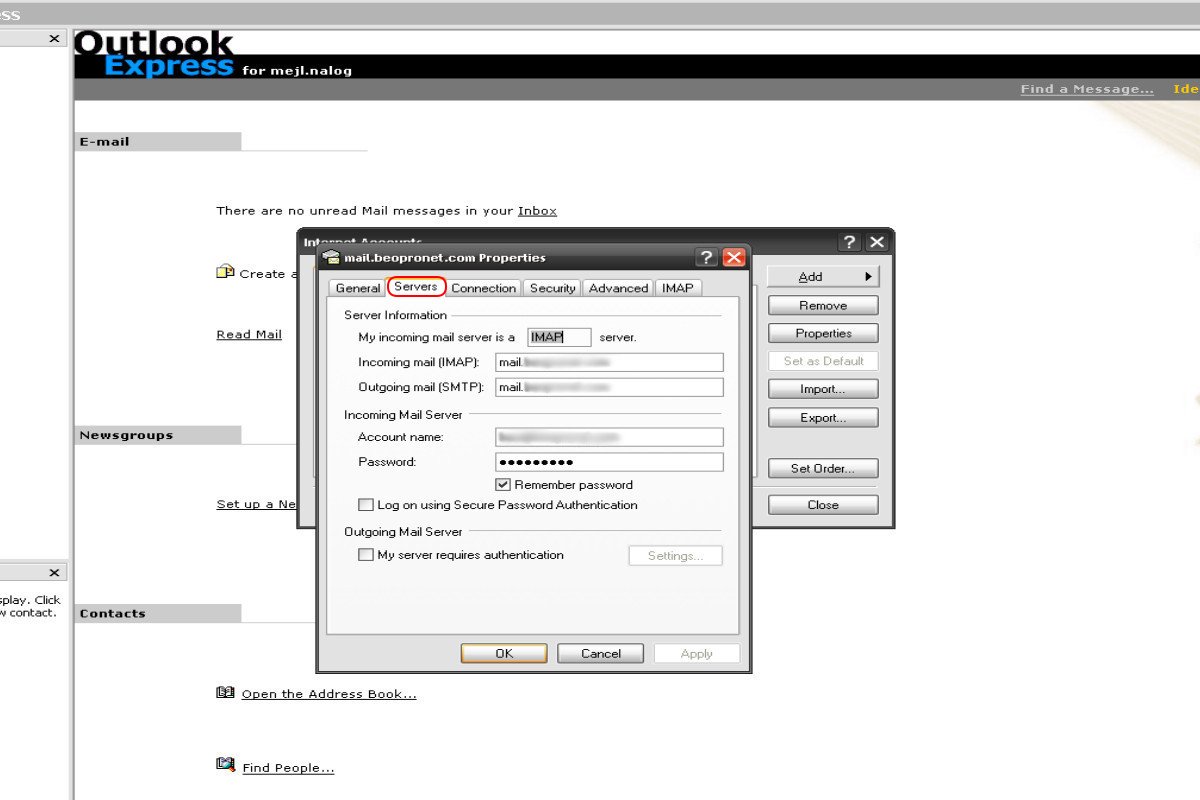Click the Outgoing mail (SMTP) server field

pos(609,387)
